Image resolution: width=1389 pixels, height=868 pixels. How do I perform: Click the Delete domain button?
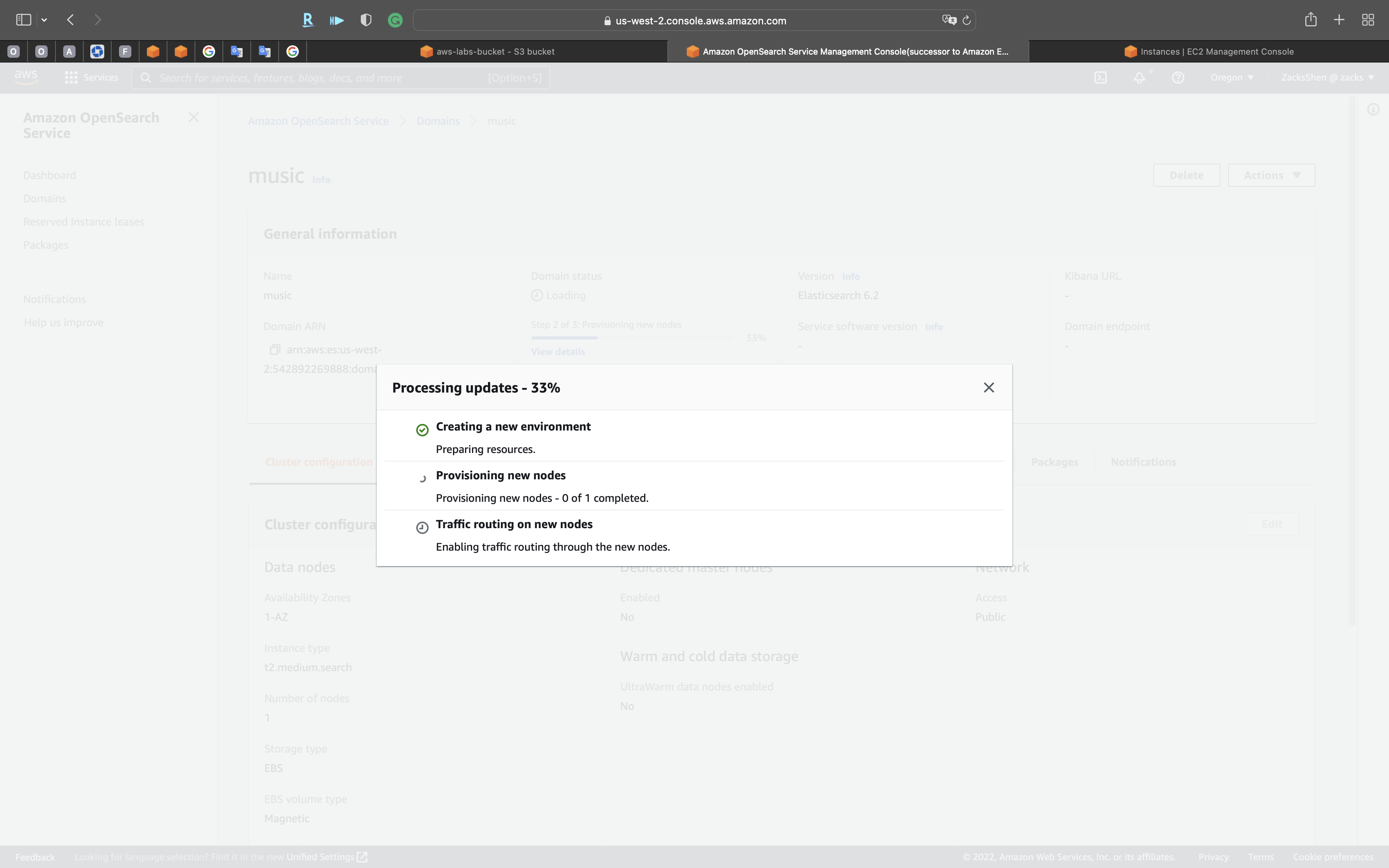click(x=1186, y=175)
